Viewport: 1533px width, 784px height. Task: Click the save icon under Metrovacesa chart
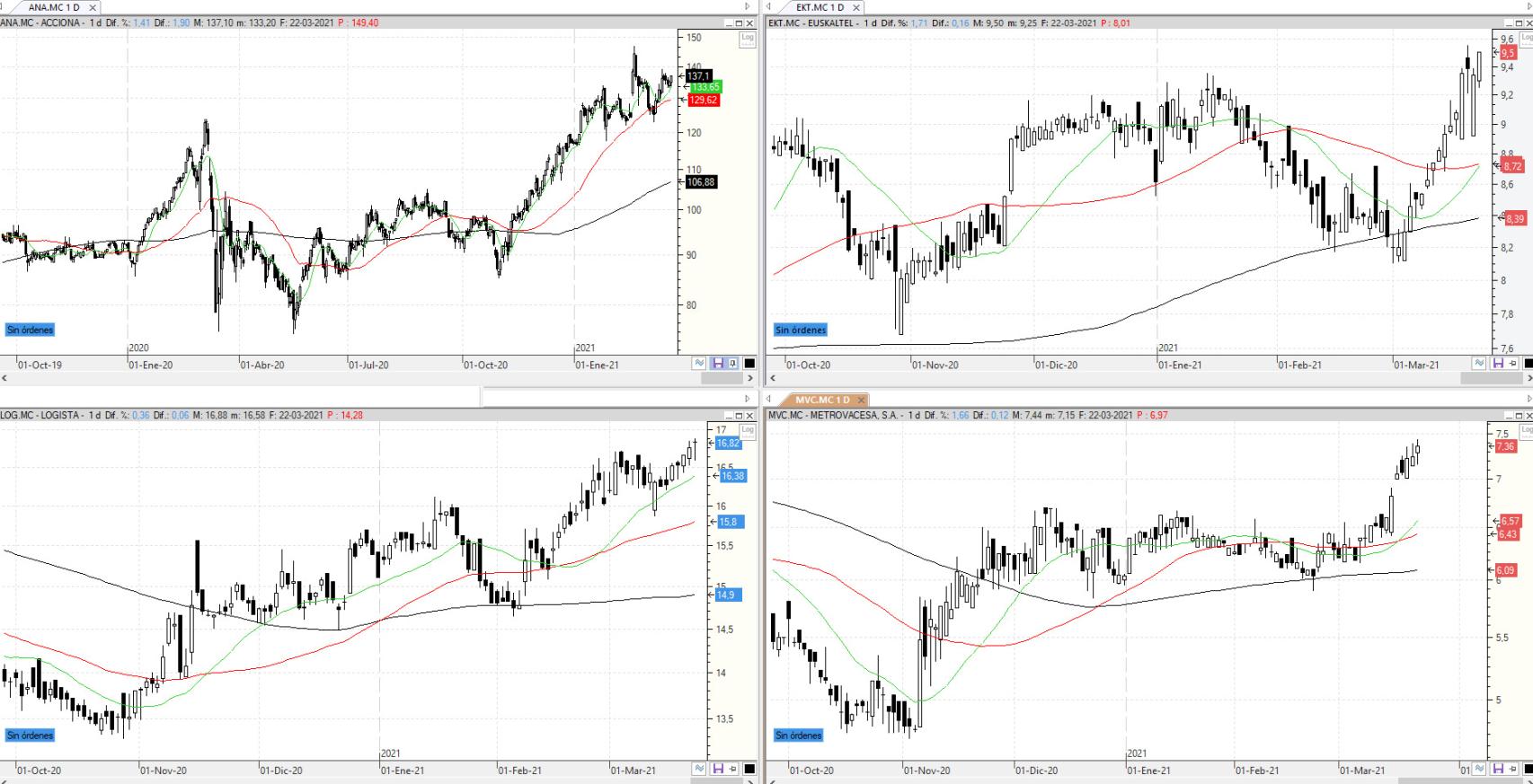pos(1497,769)
